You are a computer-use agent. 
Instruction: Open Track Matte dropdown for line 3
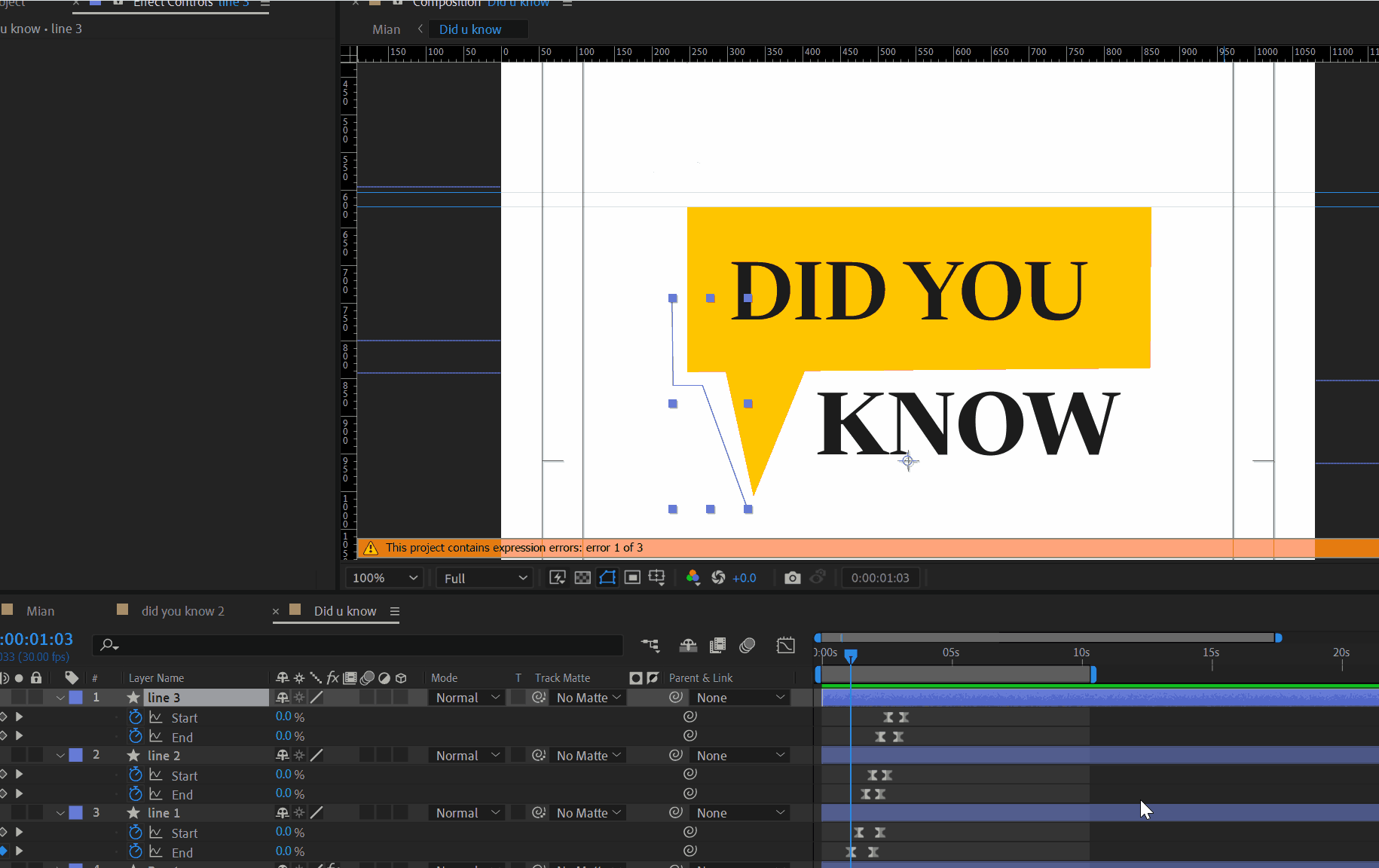point(589,698)
